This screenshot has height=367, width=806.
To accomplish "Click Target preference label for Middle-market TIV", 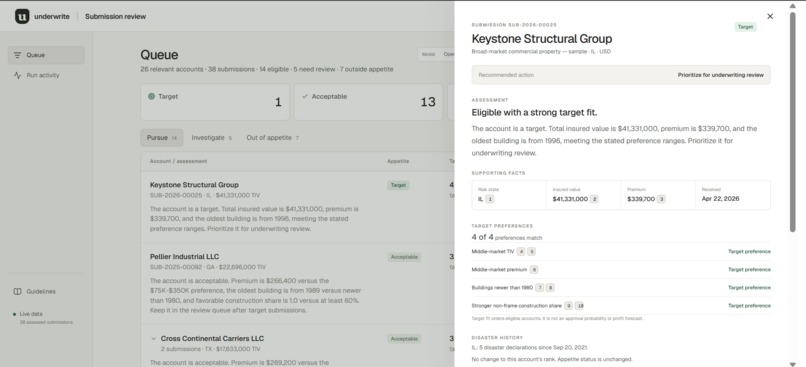I will tap(749, 252).
